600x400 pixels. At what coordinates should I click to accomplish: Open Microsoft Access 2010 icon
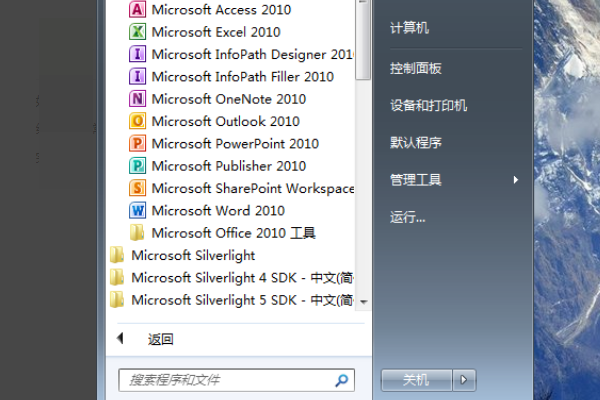(x=137, y=10)
